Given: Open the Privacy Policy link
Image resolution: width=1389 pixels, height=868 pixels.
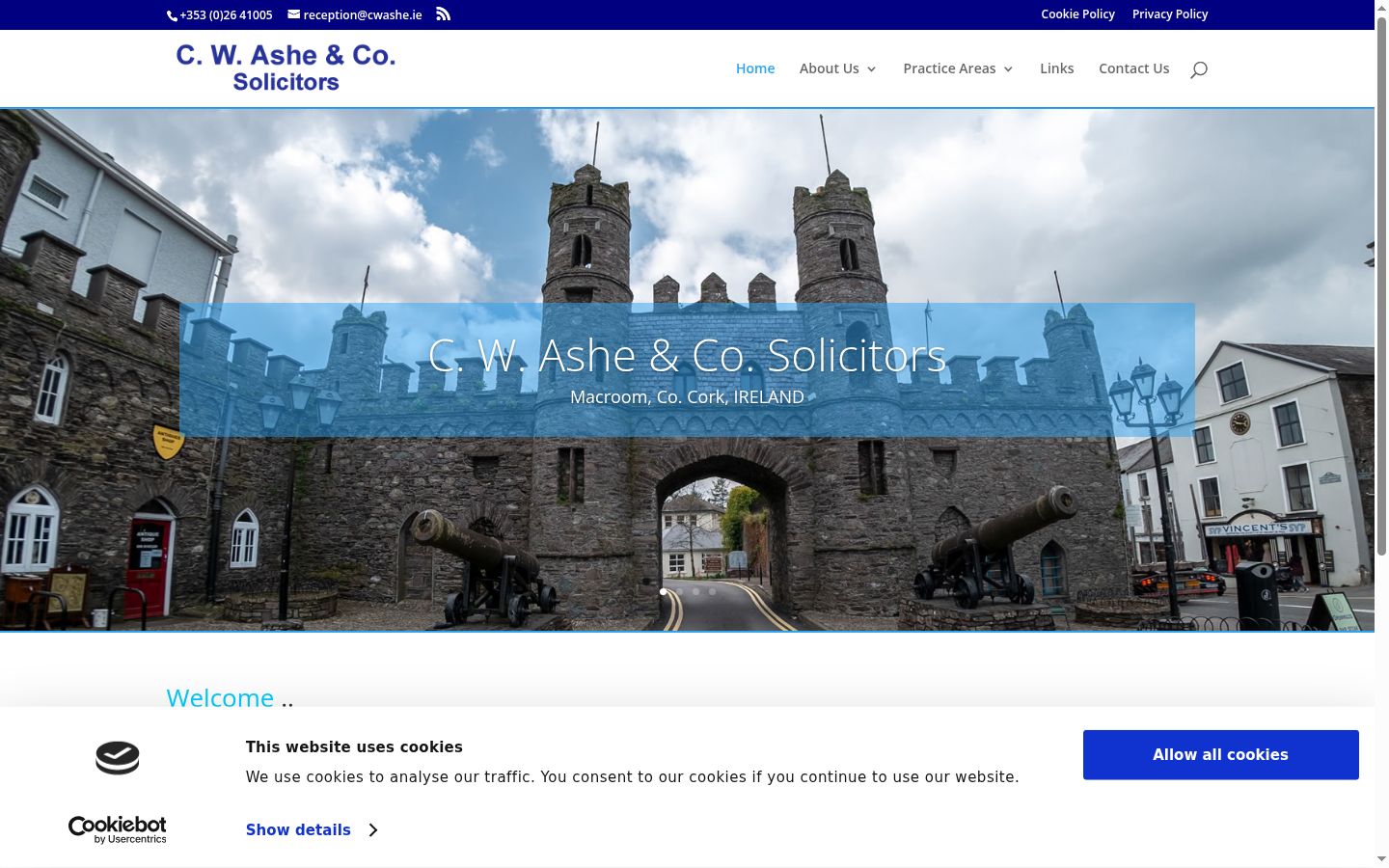Looking at the screenshot, I should [1170, 14].
